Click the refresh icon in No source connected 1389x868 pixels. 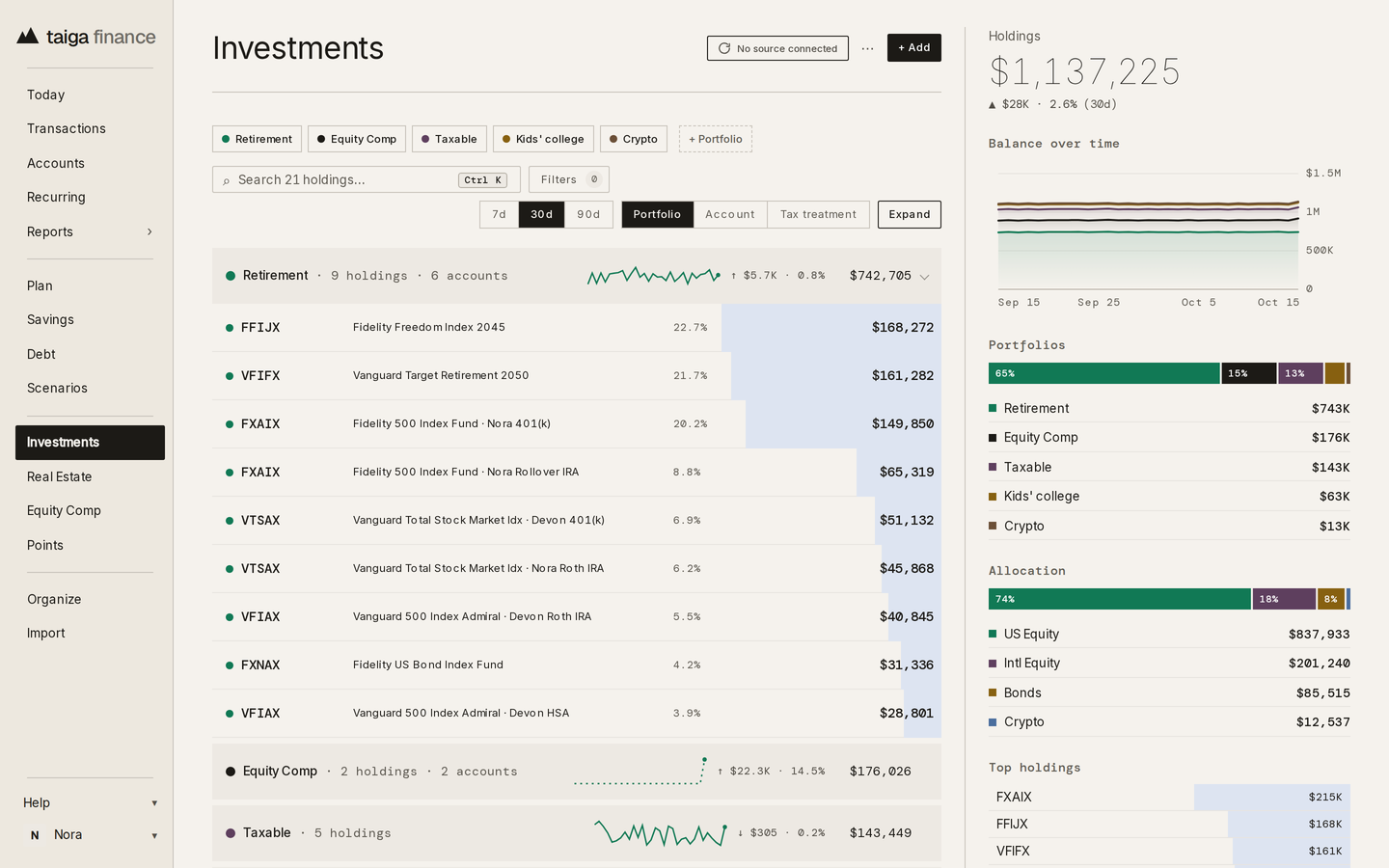coord(724,48)
